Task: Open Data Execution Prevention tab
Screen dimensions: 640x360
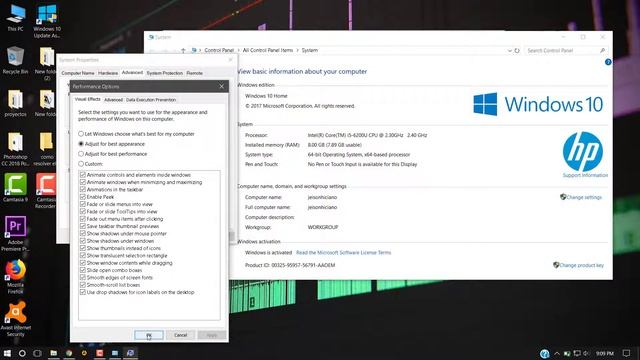Action: coord(151,100)
